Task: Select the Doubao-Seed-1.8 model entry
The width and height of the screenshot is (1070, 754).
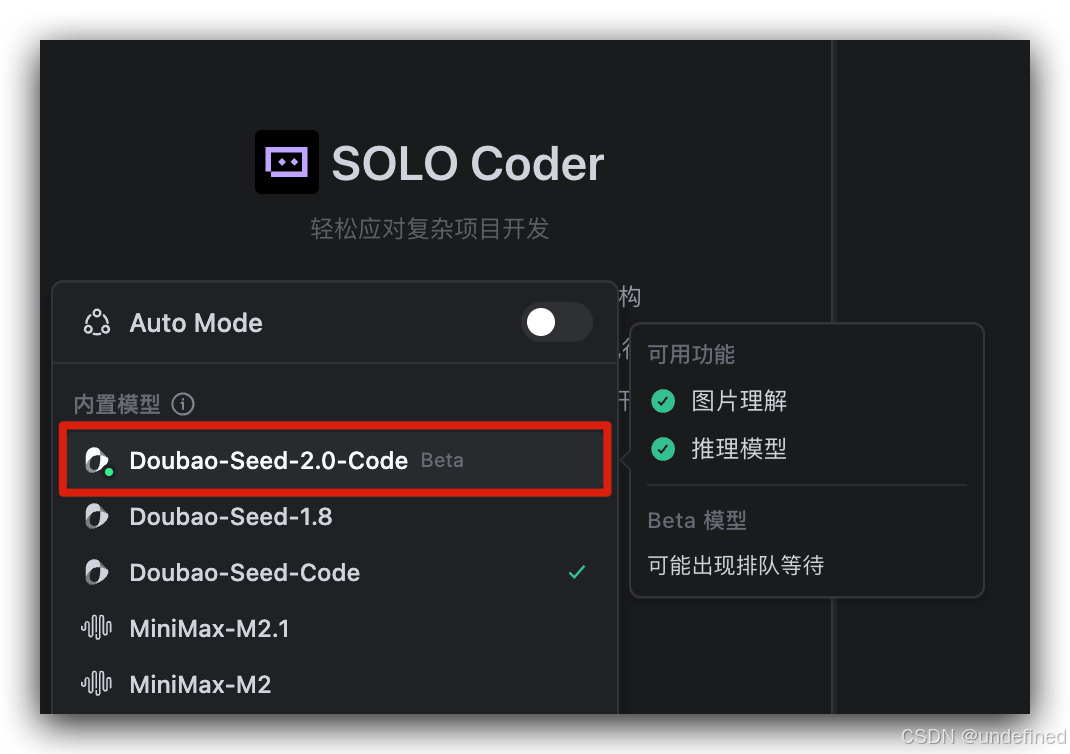Action: [231, 516]
